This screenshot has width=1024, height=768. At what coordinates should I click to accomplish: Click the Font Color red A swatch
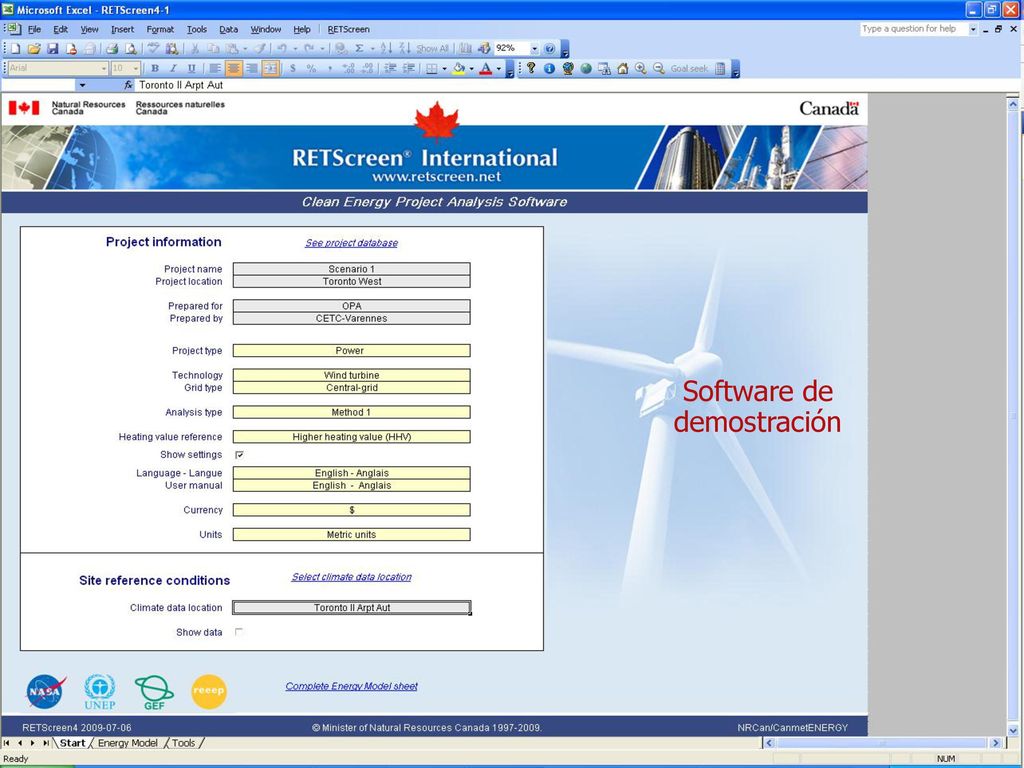[x=485, y=68]
